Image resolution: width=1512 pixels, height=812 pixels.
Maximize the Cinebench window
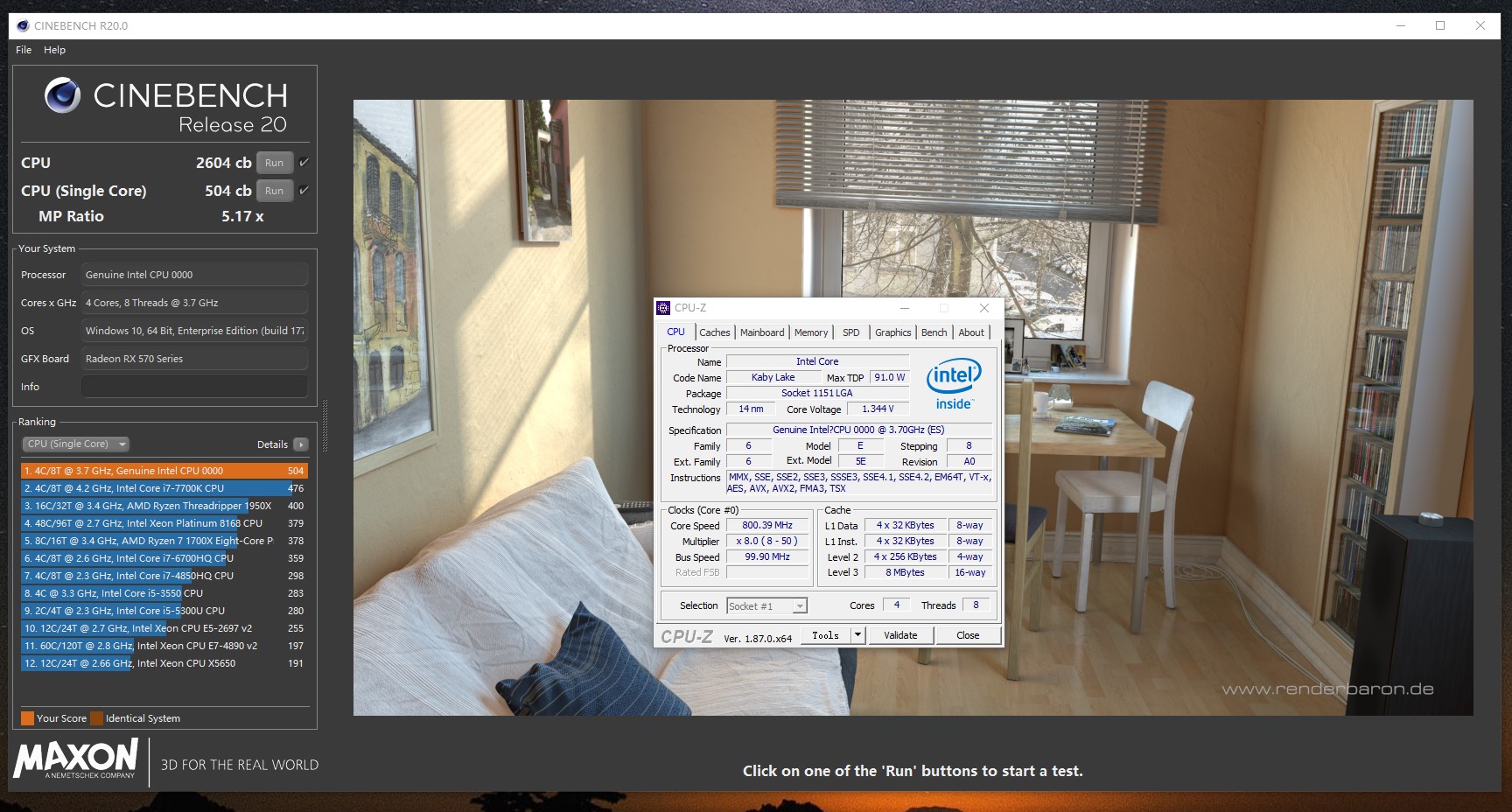(x=1440, y=25)
